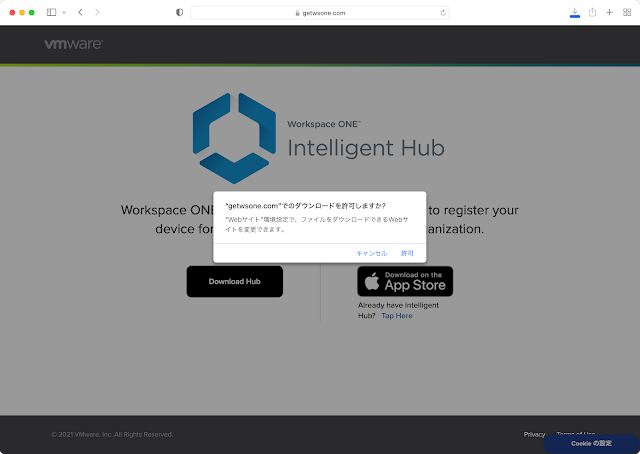Viewport: 640px width, 454px height.
Task: Go back with the back arrow
Action: tap(80, 12)
